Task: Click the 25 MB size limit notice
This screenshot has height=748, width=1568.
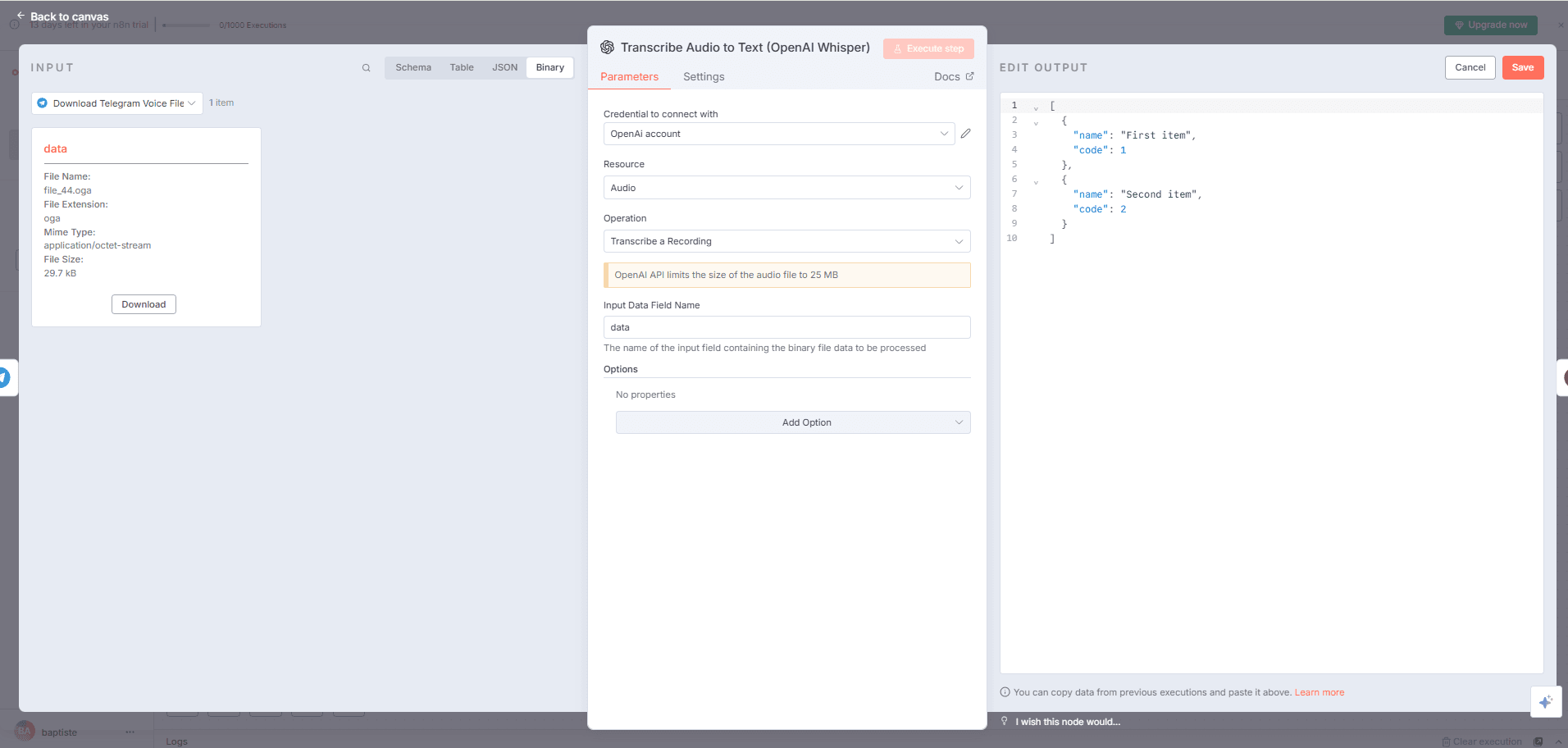Action: [786, 275]
